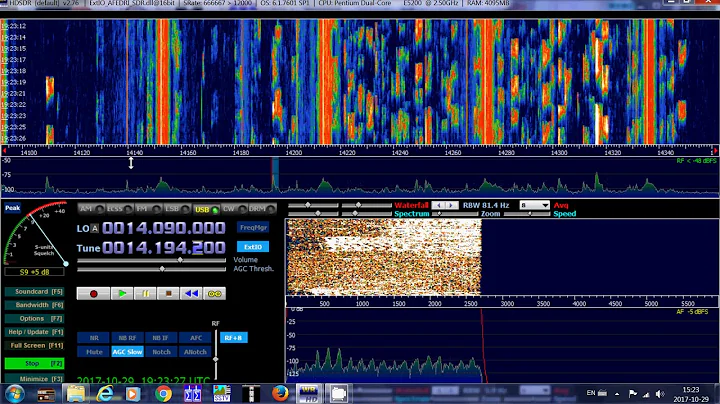
Task: Adjust the Zoom slider
Action: pos(455,214)
